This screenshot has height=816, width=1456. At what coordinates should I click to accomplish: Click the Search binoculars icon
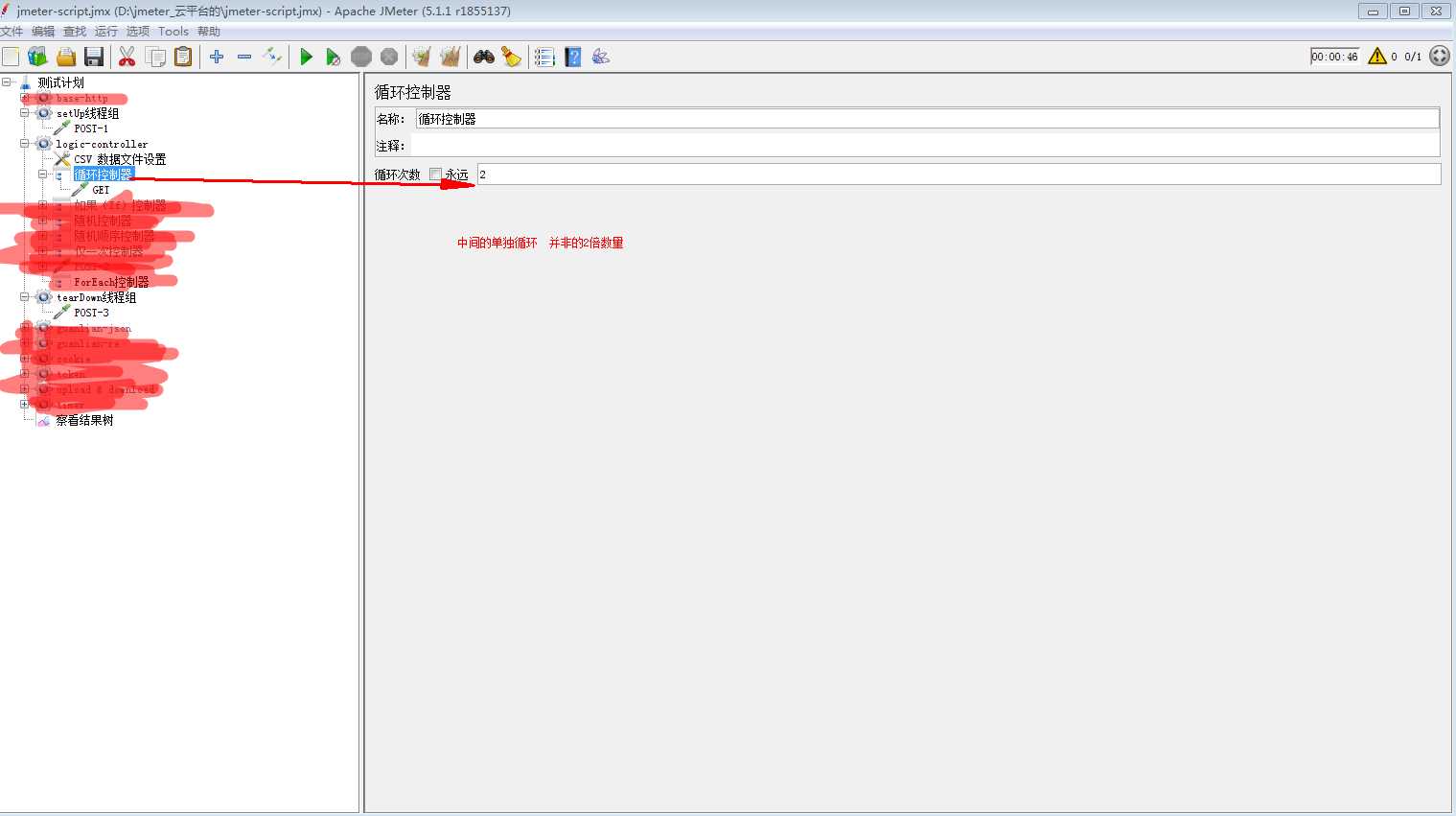(484, 57)
